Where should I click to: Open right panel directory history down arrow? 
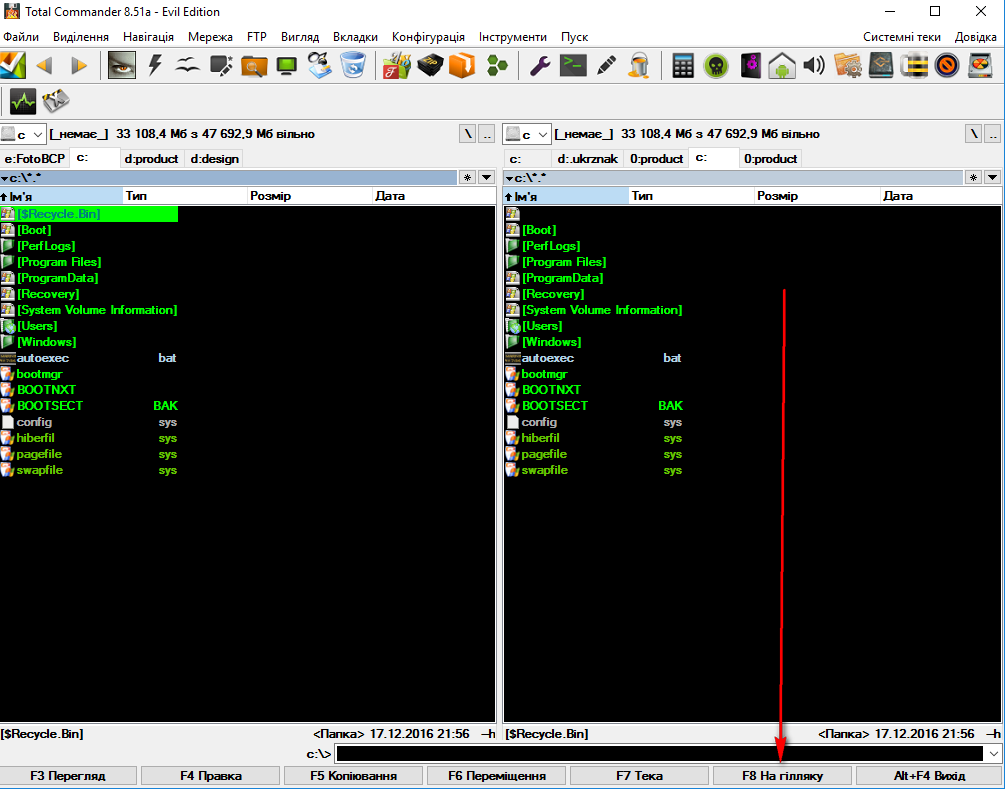993,178
